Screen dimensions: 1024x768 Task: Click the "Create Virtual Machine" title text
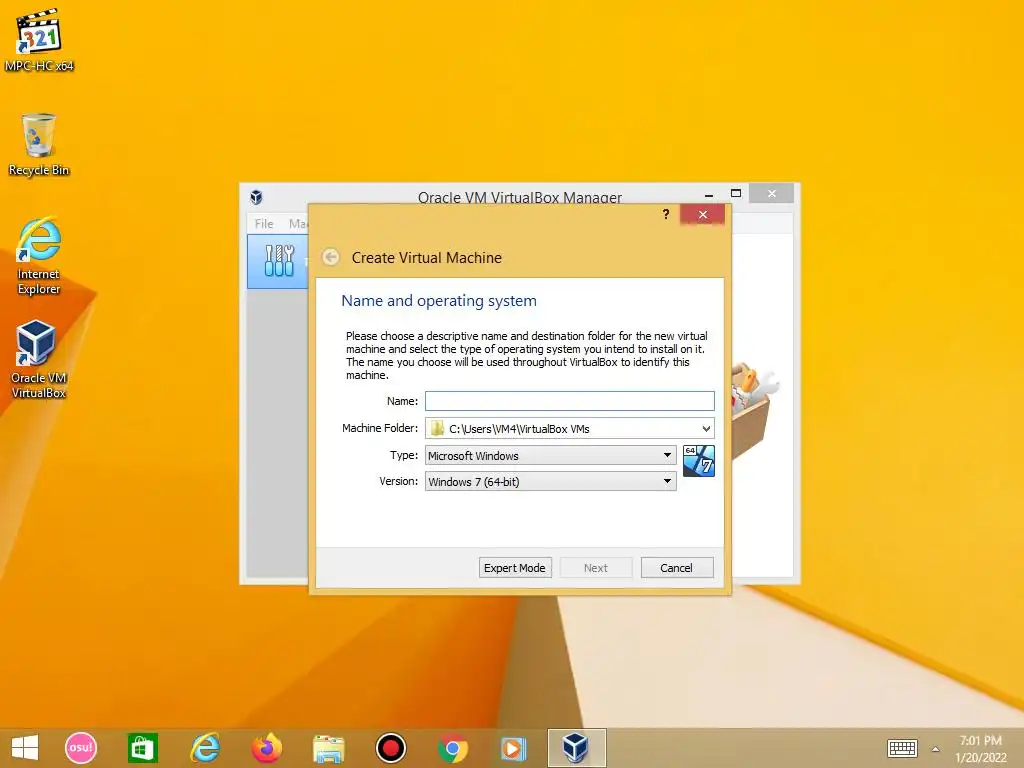point(426,257)
